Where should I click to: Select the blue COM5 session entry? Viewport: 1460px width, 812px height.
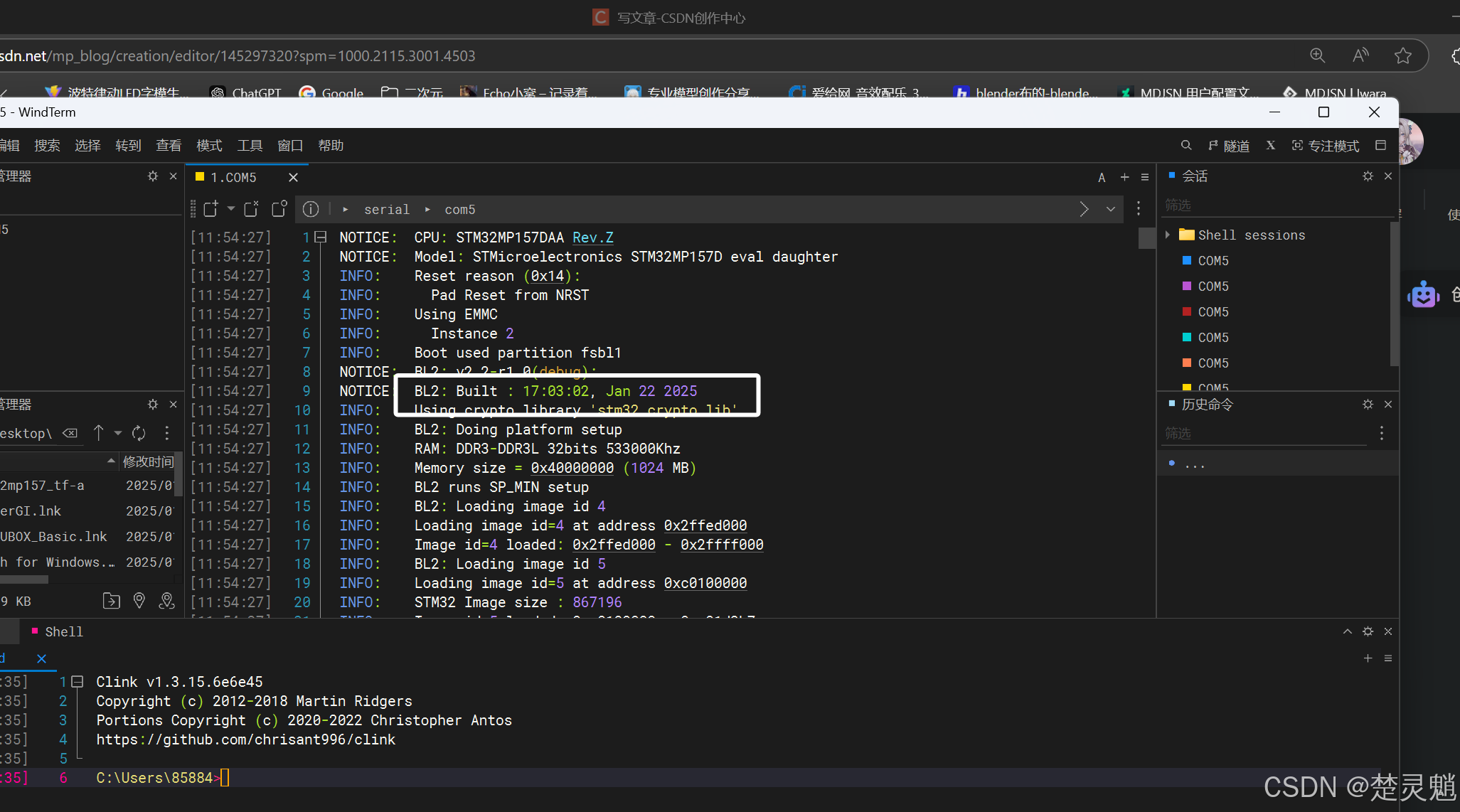click(x=1213, y=261)
